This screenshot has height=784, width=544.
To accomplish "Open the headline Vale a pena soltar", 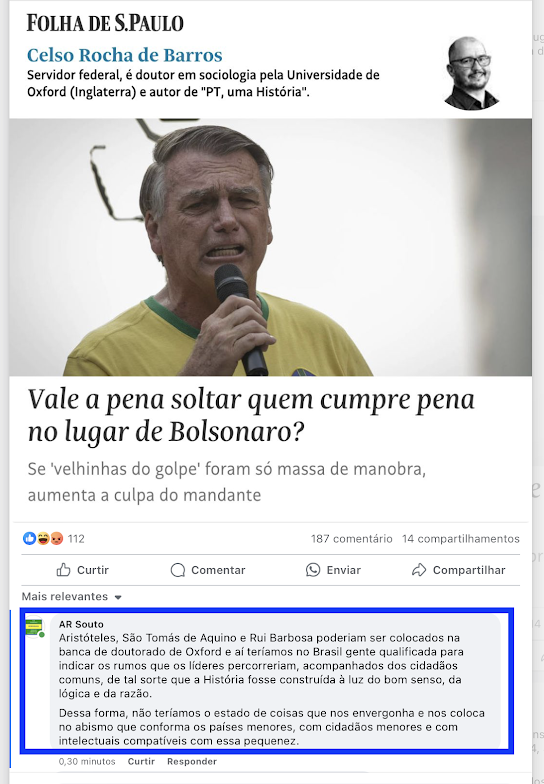I will (x=251, y=415).
